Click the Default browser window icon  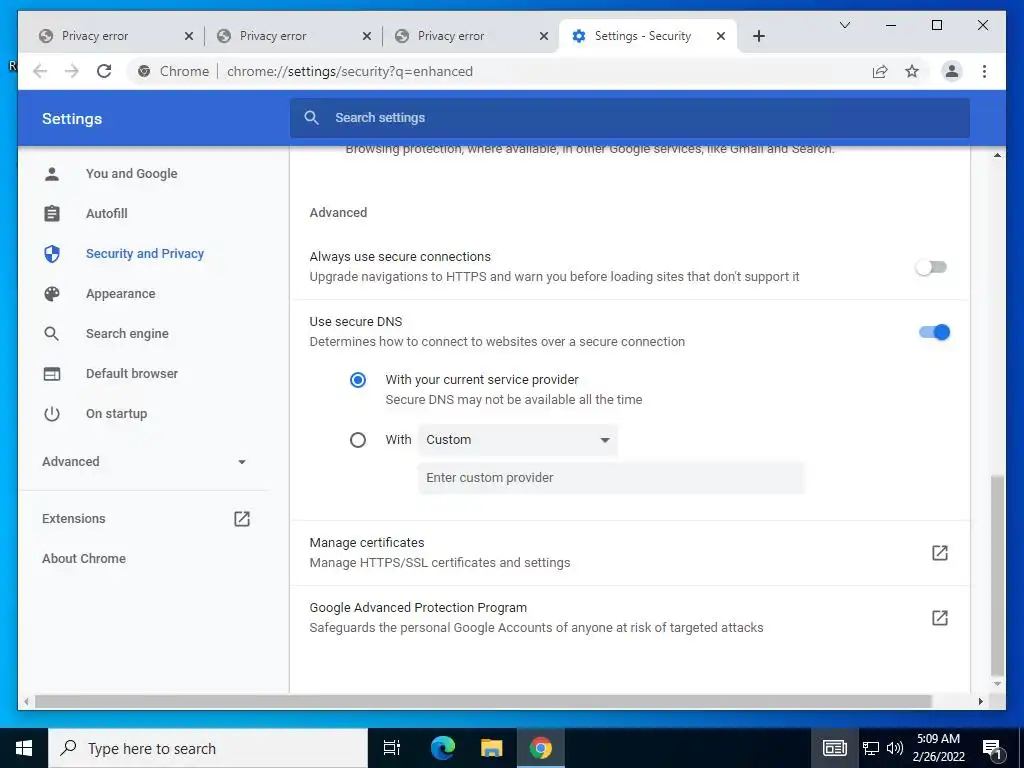52,374
